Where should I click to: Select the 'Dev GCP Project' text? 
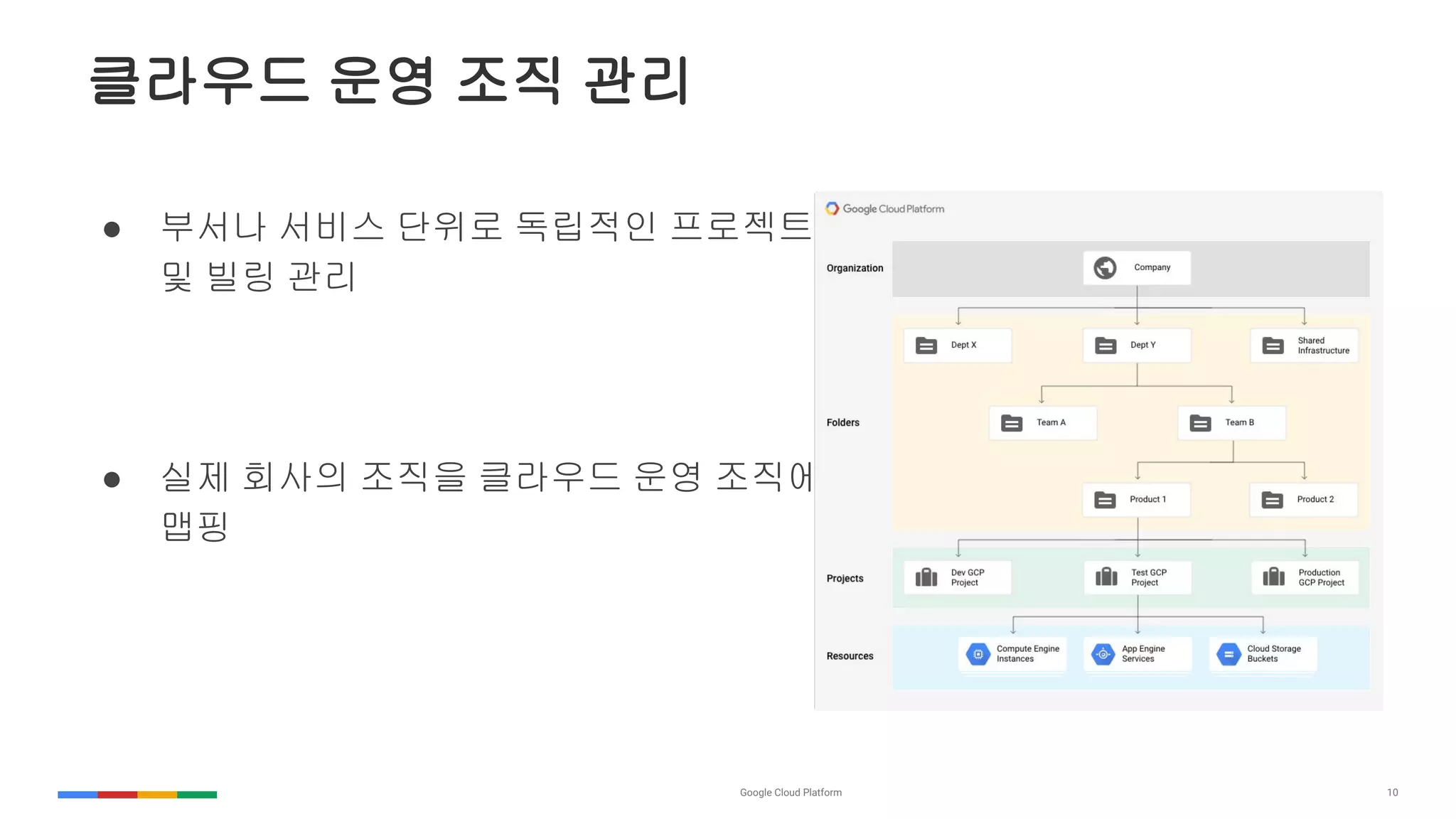[968, 577]
